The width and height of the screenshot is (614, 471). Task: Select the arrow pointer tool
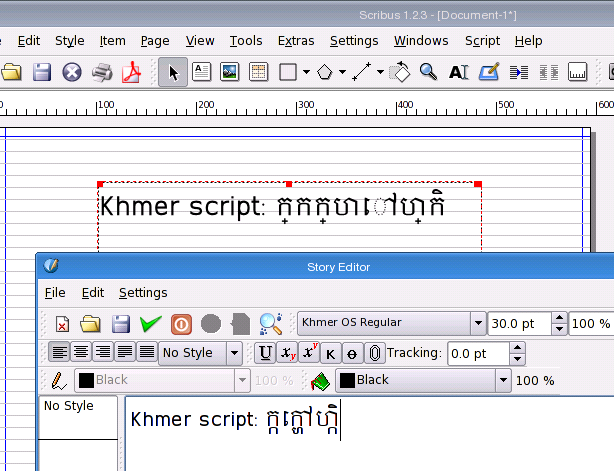click(x=172, y=72)
